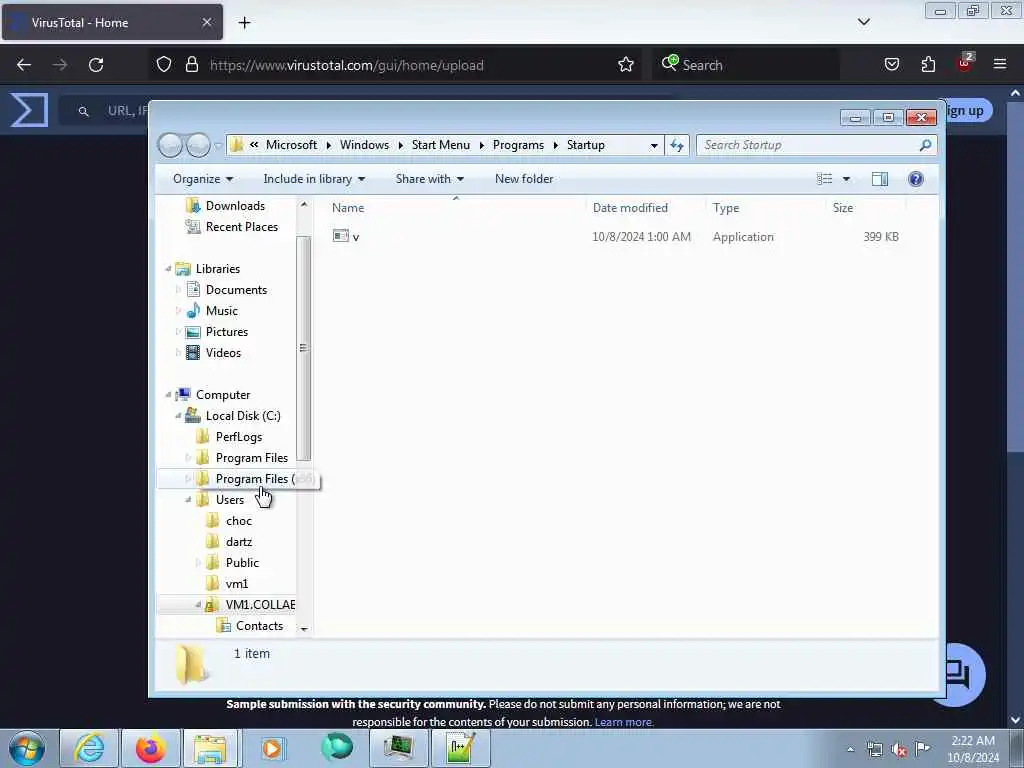The image size is (1024, 768).
Task: Open Firefox hamburger application menu
Action: pyautogui.click(x=999, y=64)
